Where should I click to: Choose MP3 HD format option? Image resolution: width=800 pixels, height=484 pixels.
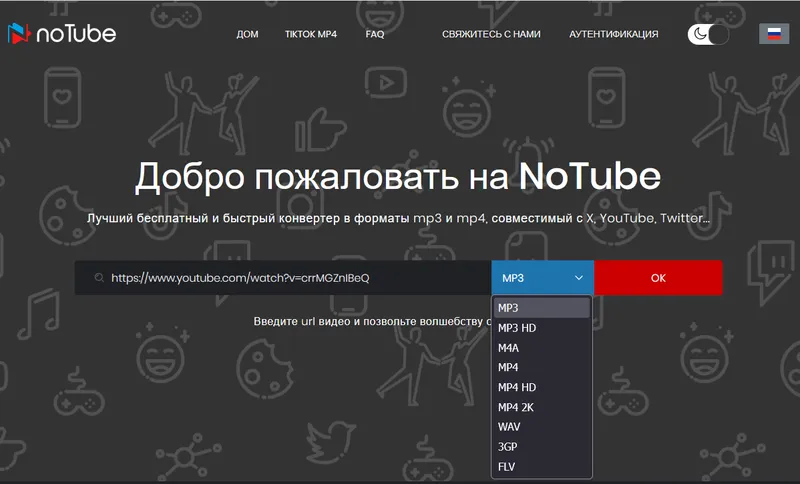(542, 328)
